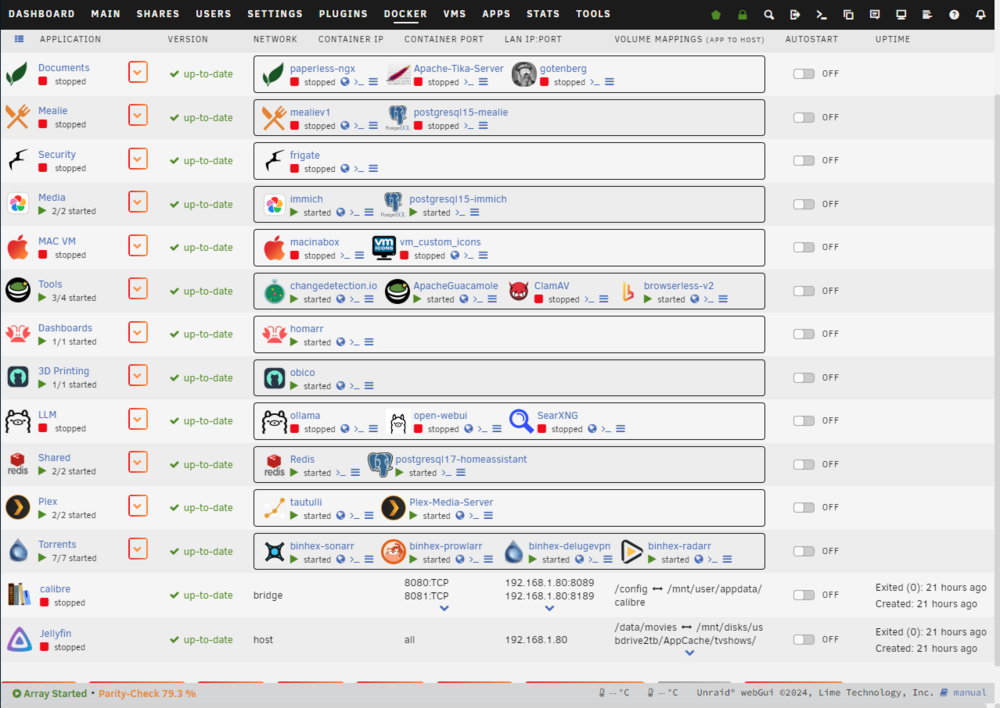Toggle autostart for Documents folder
The width and height of the screenshot is (1000, 708).
tap(804, 73)
